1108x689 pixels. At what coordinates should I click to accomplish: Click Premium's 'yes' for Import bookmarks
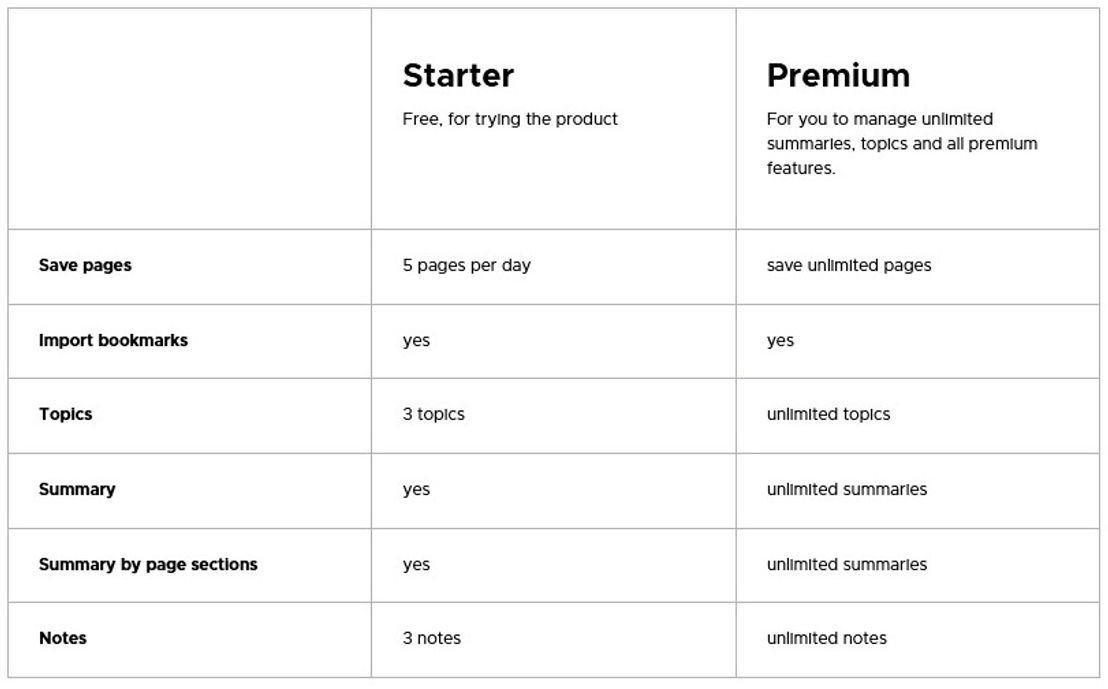coord(780,341)
